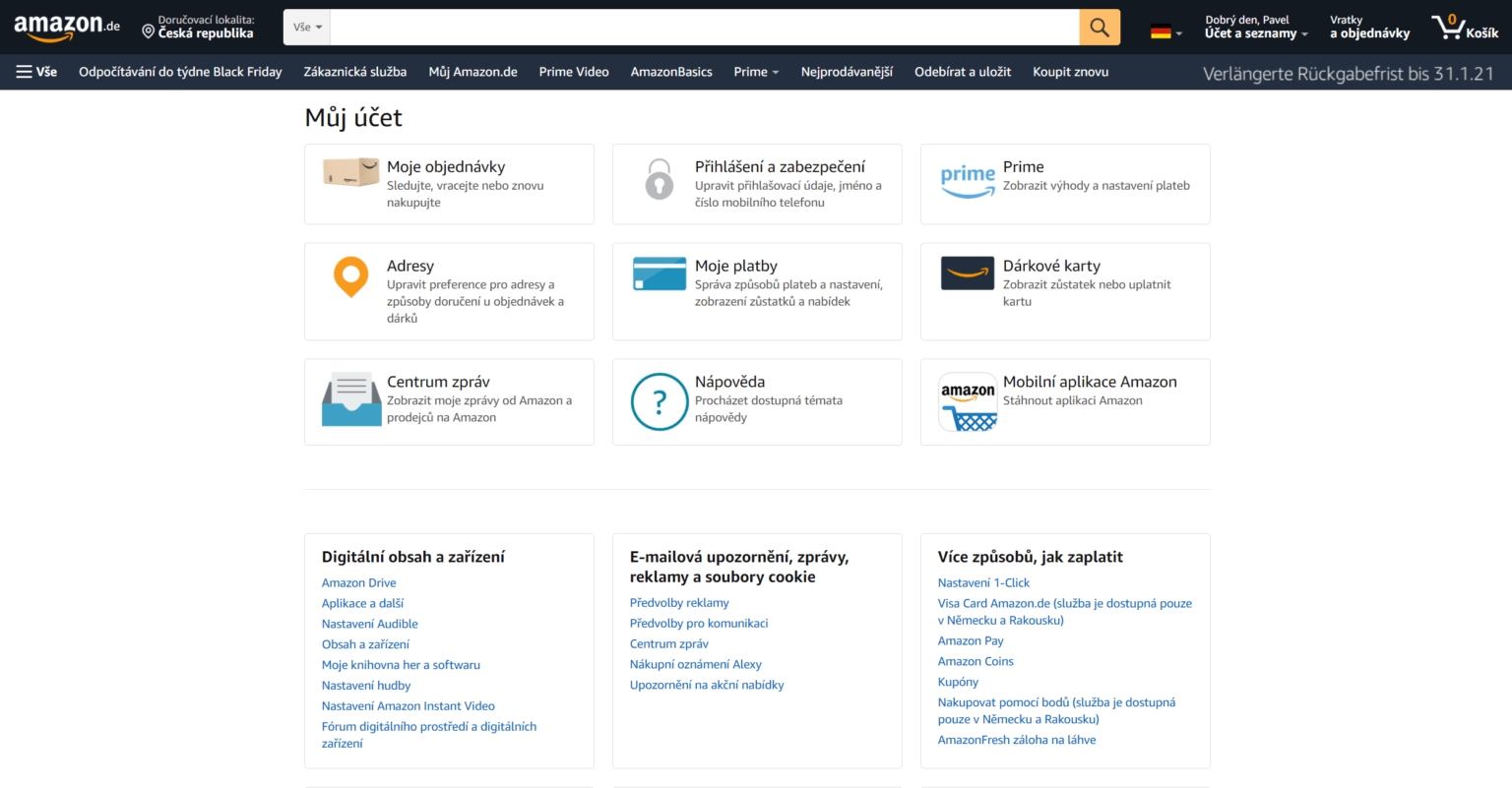1512x788 pixels.
Task: Open the Vše search category dropdown
Action: [305, 27]
